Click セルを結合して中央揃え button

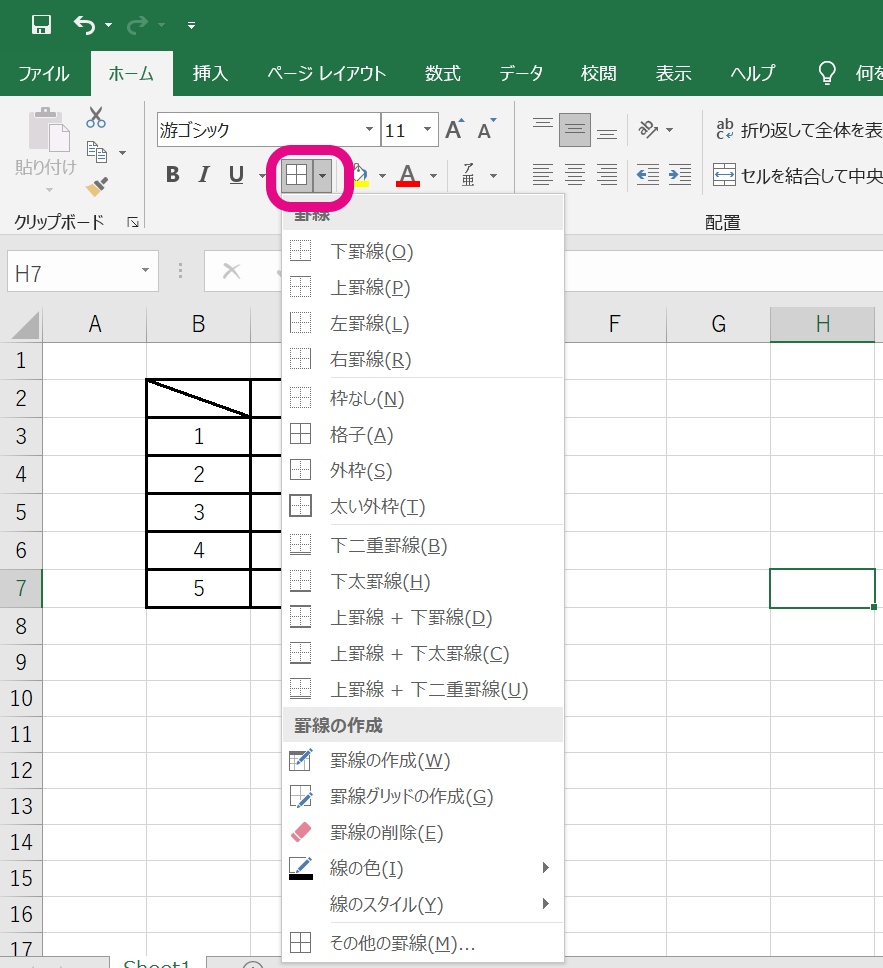[x=798, y=176]
